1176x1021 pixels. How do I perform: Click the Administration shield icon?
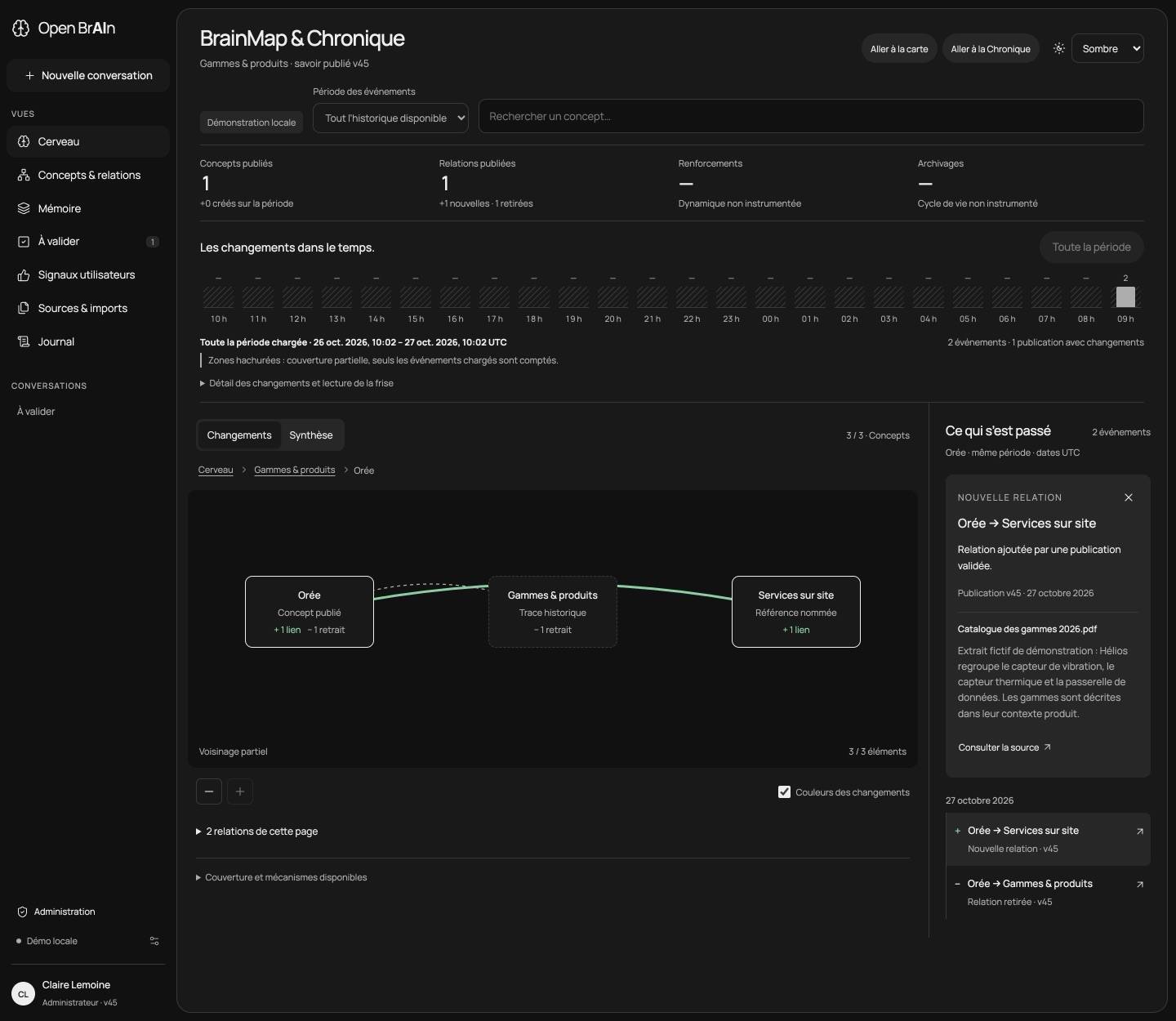point(23,912)
